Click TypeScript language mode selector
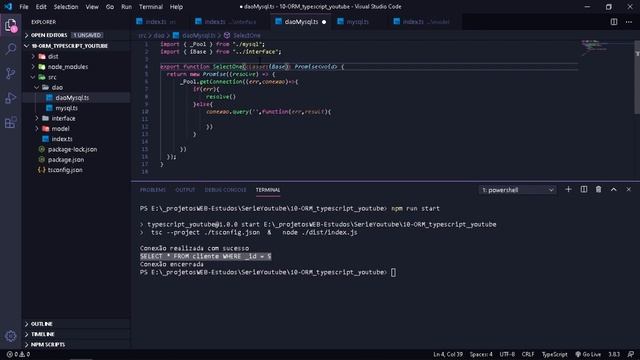The width and height of the screenshot is (640, 360). tap(554, 354)
